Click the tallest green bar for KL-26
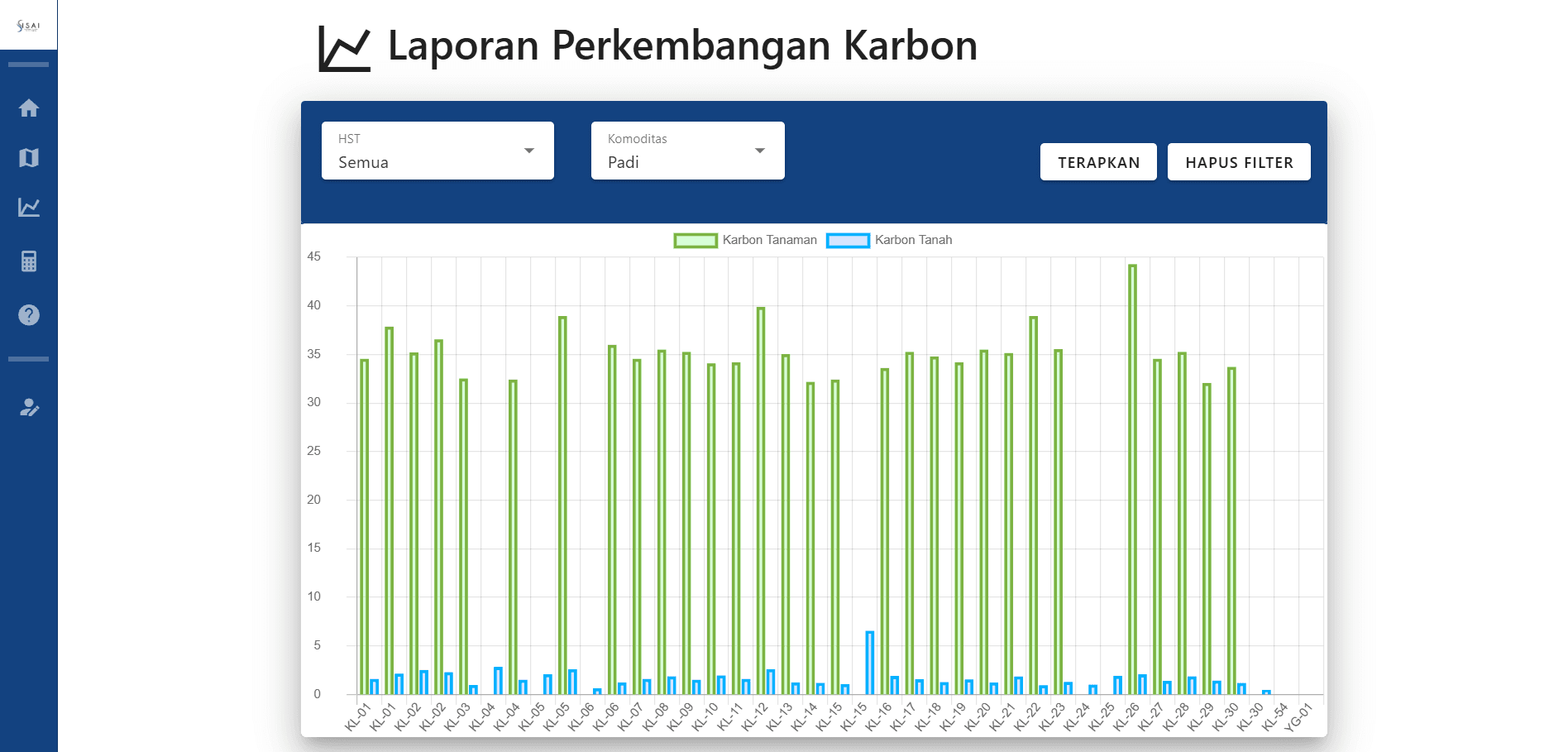The image size is (1568, 752). [1132, 480]
